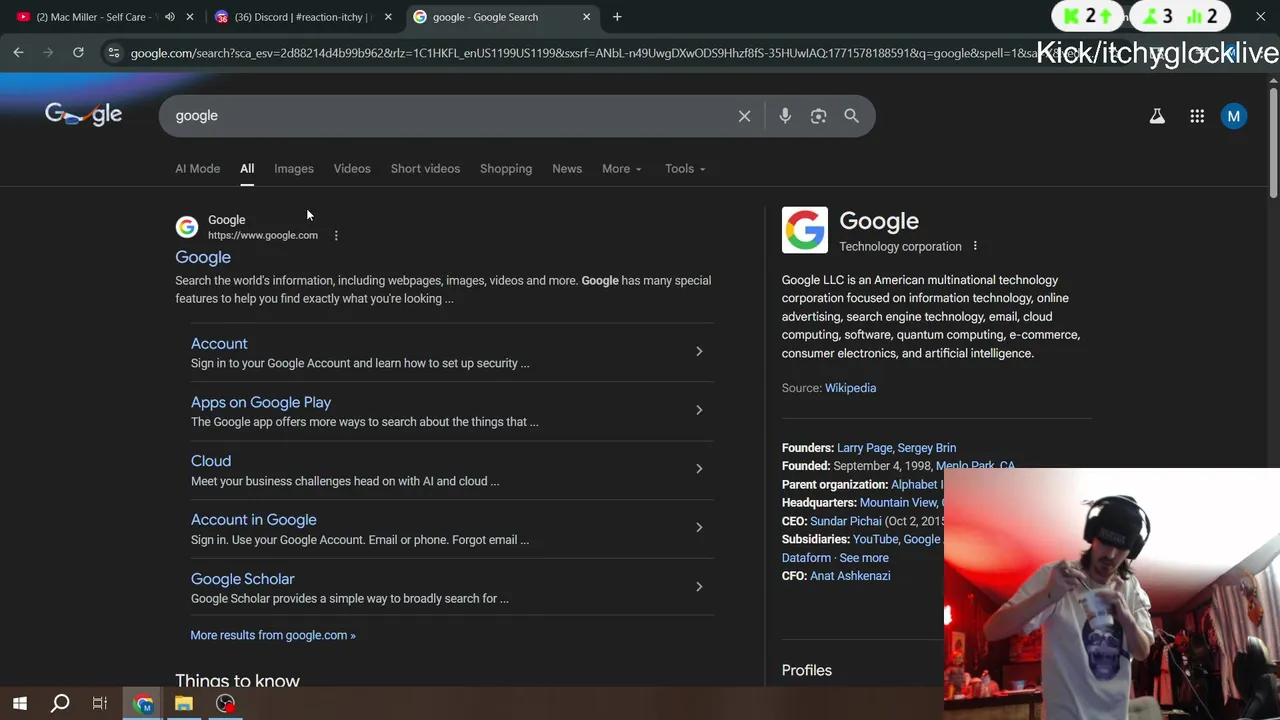This screenshot has height=720, width=1280.
Task: Open Search Labs flask icon
Action: click(1157, 116)
